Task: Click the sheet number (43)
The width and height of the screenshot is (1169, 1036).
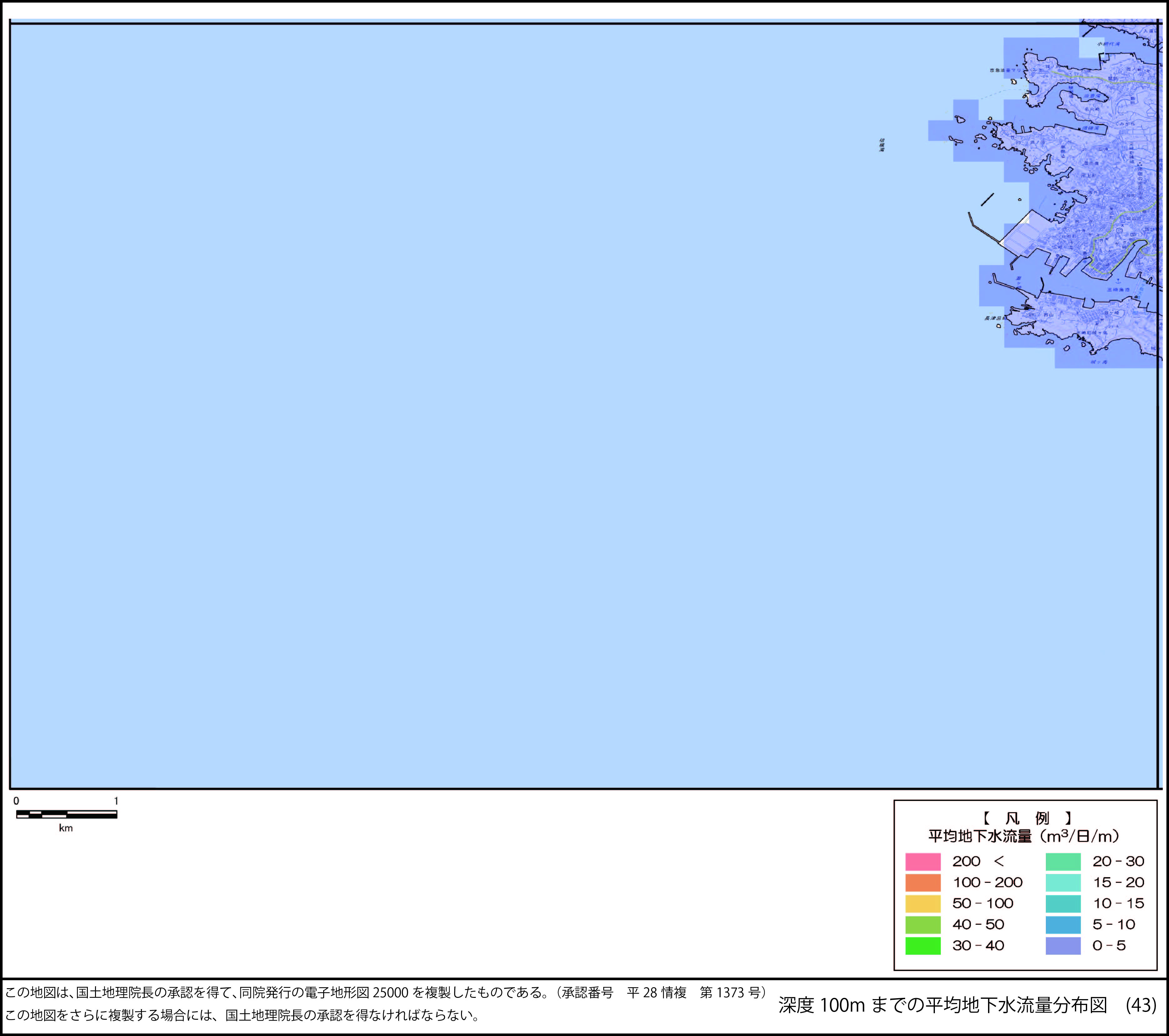Action: coord(1141,1006)
